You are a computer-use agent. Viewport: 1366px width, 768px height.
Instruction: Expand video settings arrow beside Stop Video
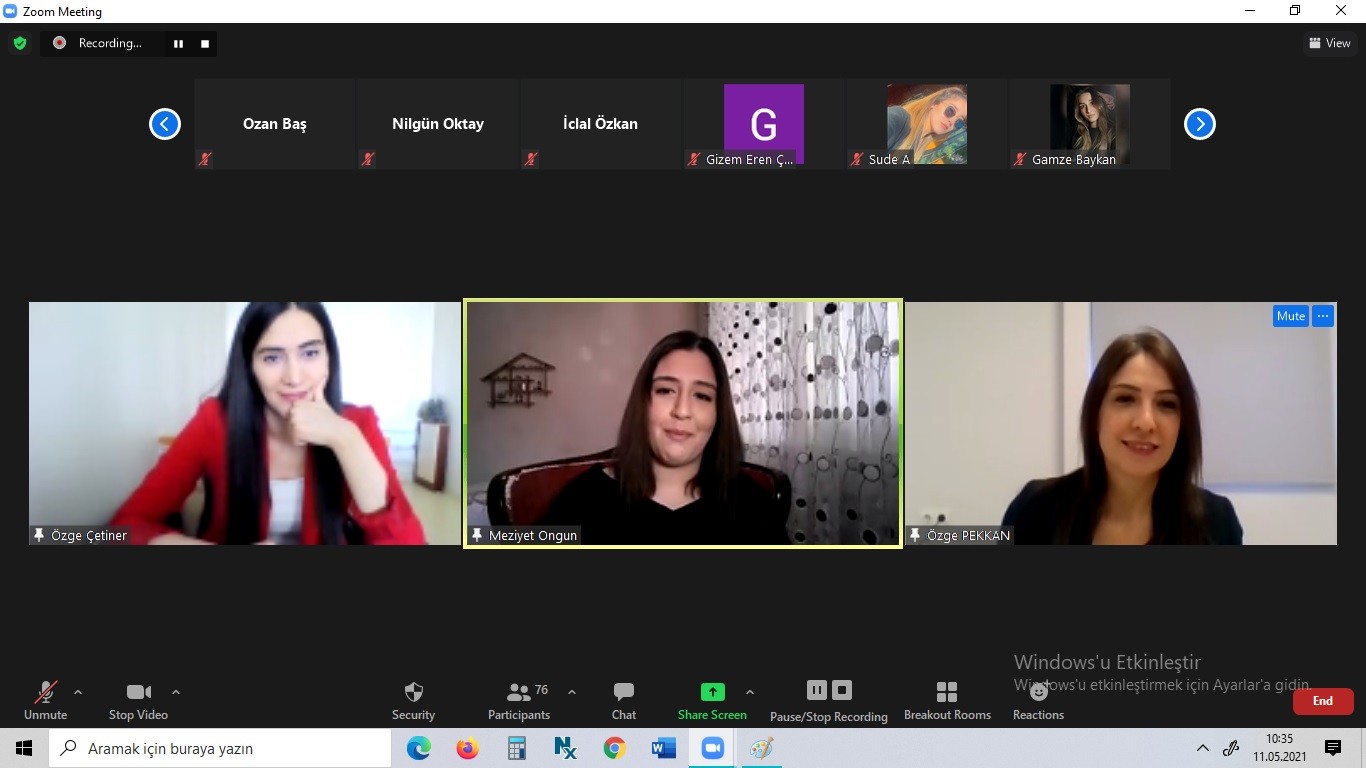tap(176, 692)
